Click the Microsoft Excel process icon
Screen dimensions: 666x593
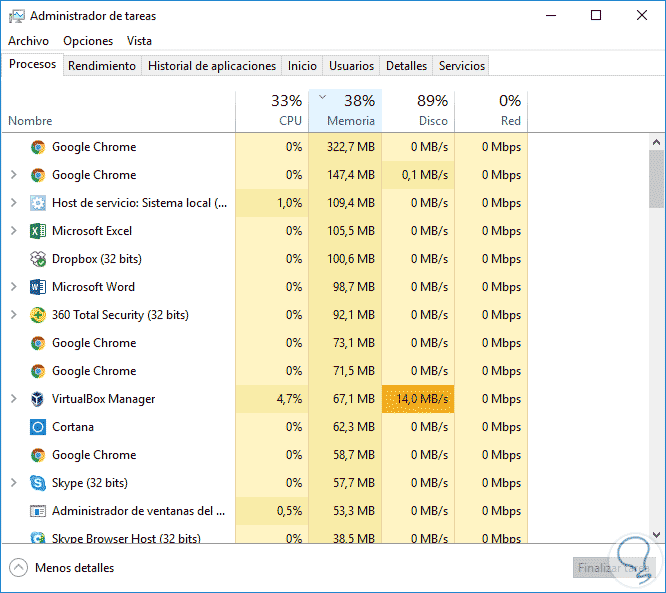pyautogui.click(x=38, y=231)
